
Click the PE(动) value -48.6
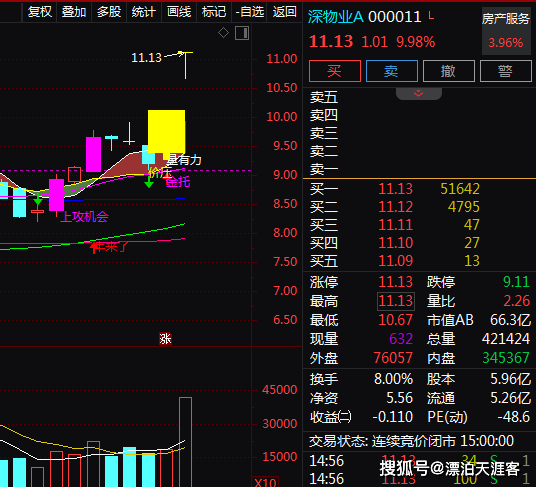[513, 417]
